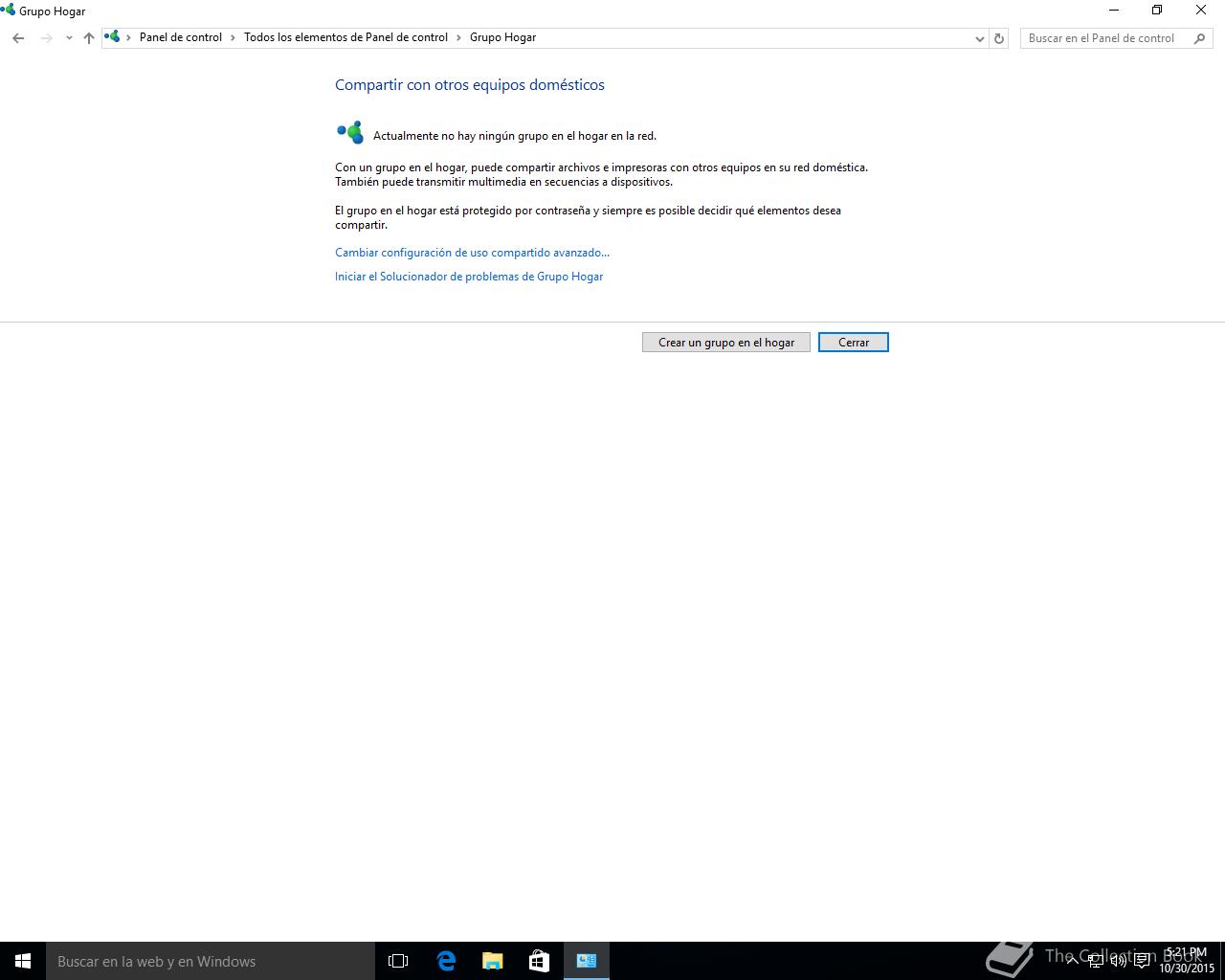Open the Windows Start menu
The image size is (1225, 980).
click(x=23, y=961)
